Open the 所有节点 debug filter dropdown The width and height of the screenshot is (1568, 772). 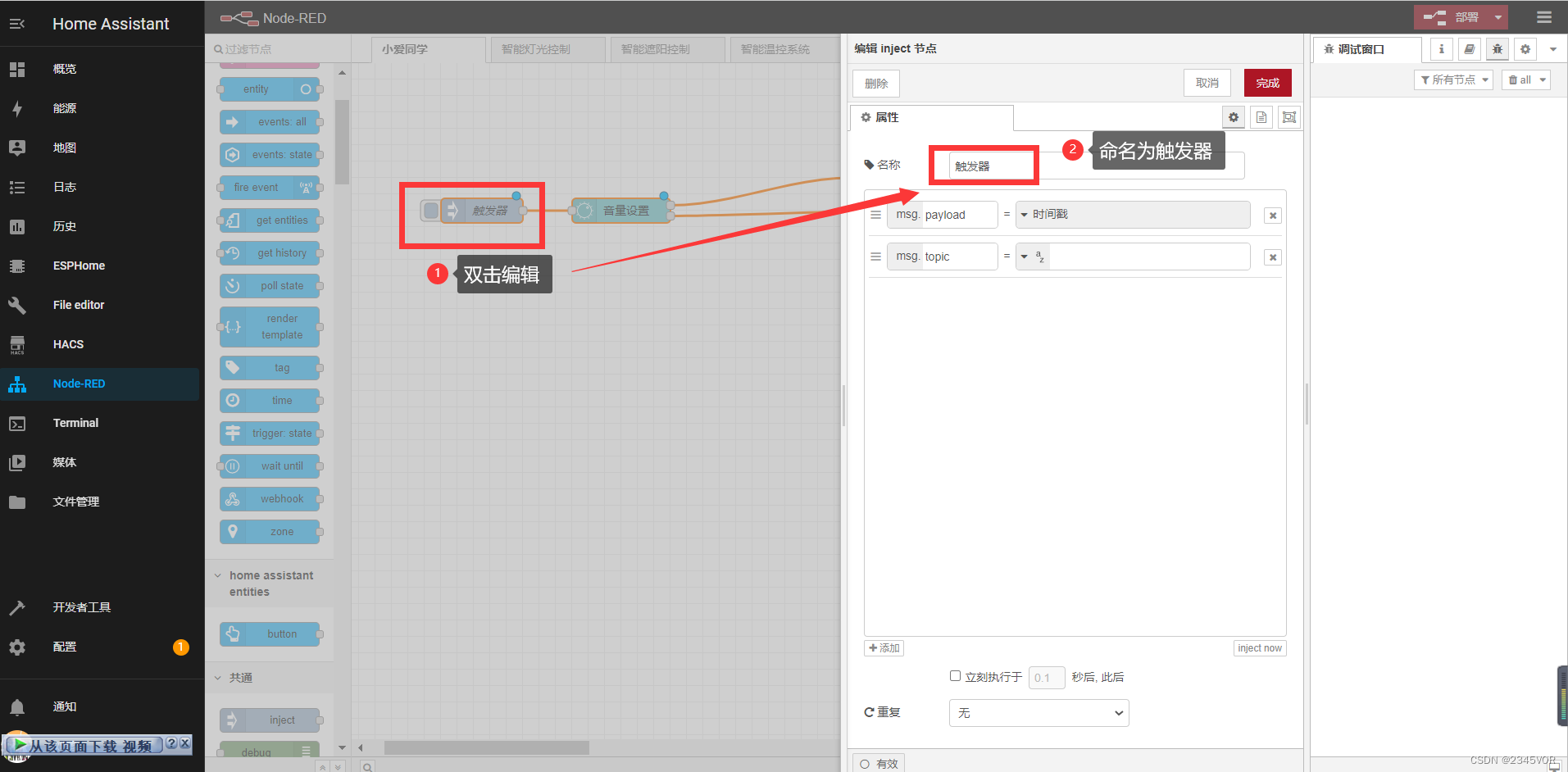[1454, 79]
